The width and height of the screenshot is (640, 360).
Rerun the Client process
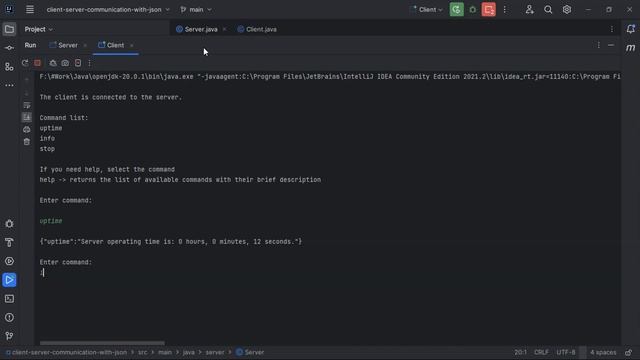25,63
